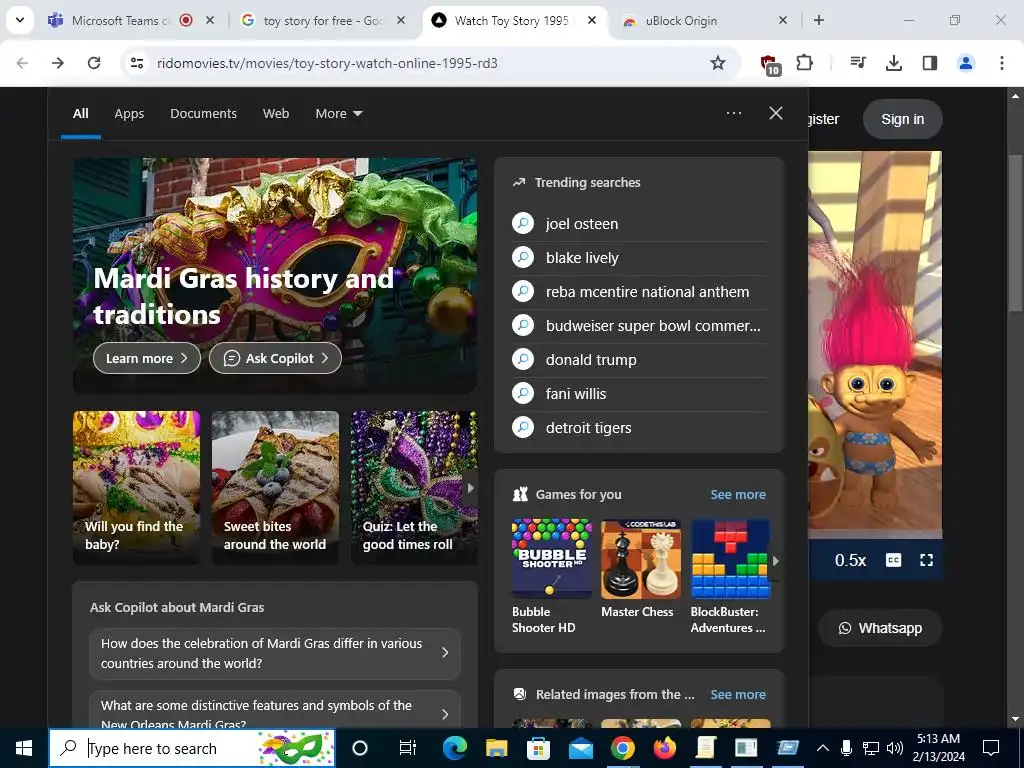Select the Documents search filter tab
Image resolution: width=1024 pixels, height=768 pixels.
203,114
